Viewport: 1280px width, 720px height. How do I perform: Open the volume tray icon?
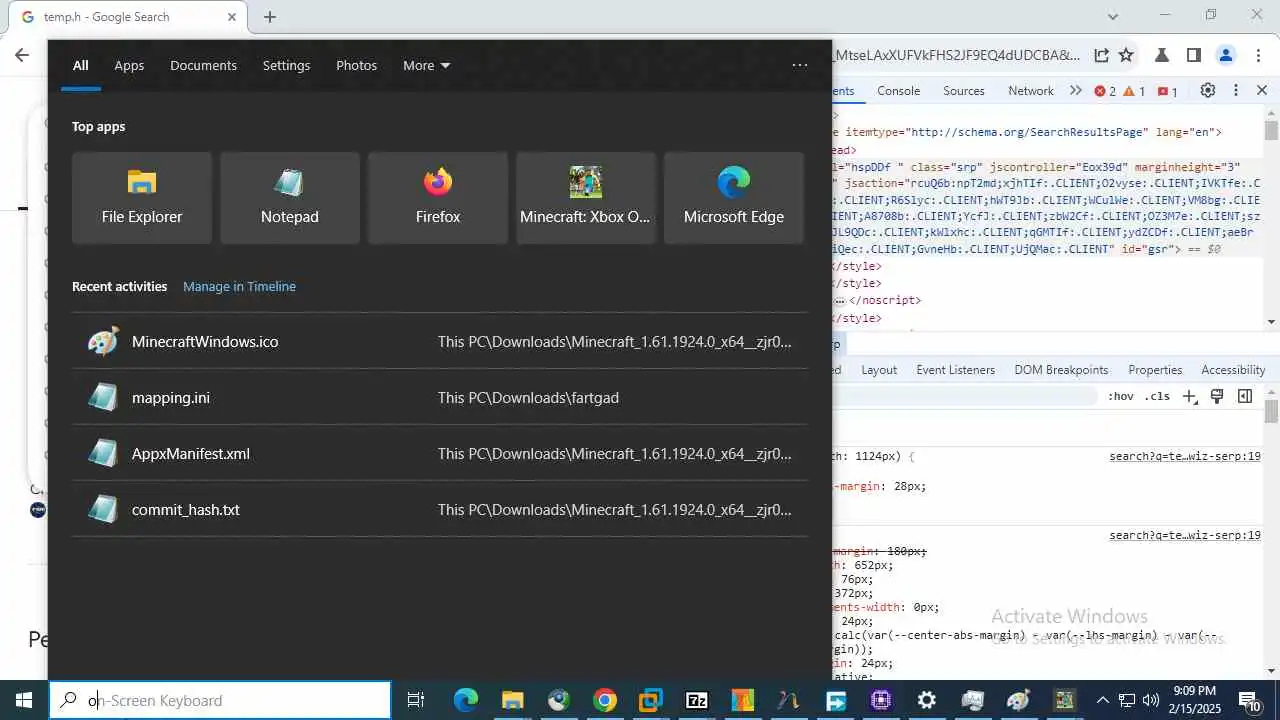pos(1150,700)
